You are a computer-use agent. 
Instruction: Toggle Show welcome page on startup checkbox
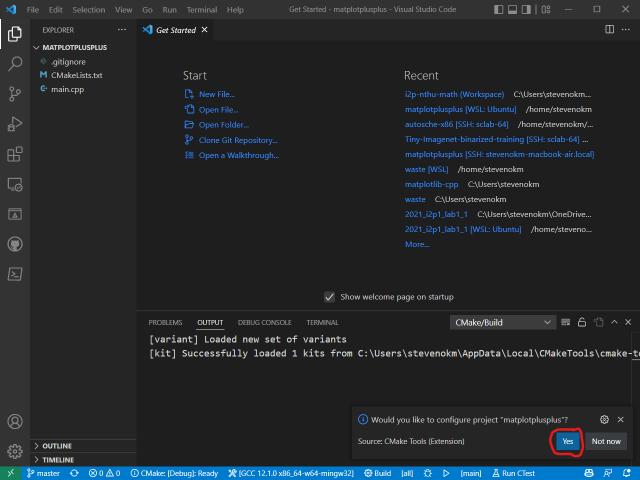[329, 297]
